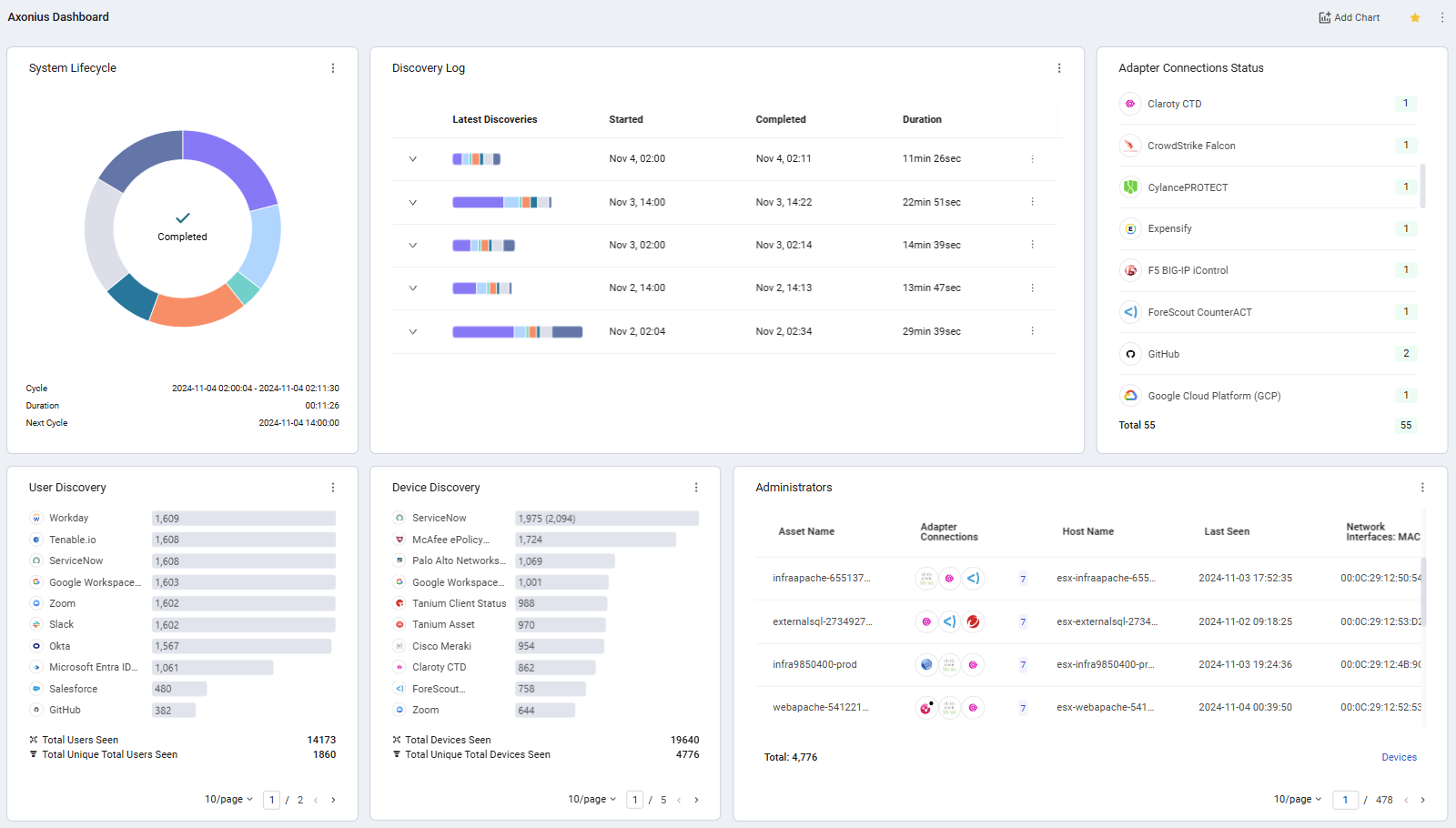Toggle the favorite star icon

click(1415, 17)
